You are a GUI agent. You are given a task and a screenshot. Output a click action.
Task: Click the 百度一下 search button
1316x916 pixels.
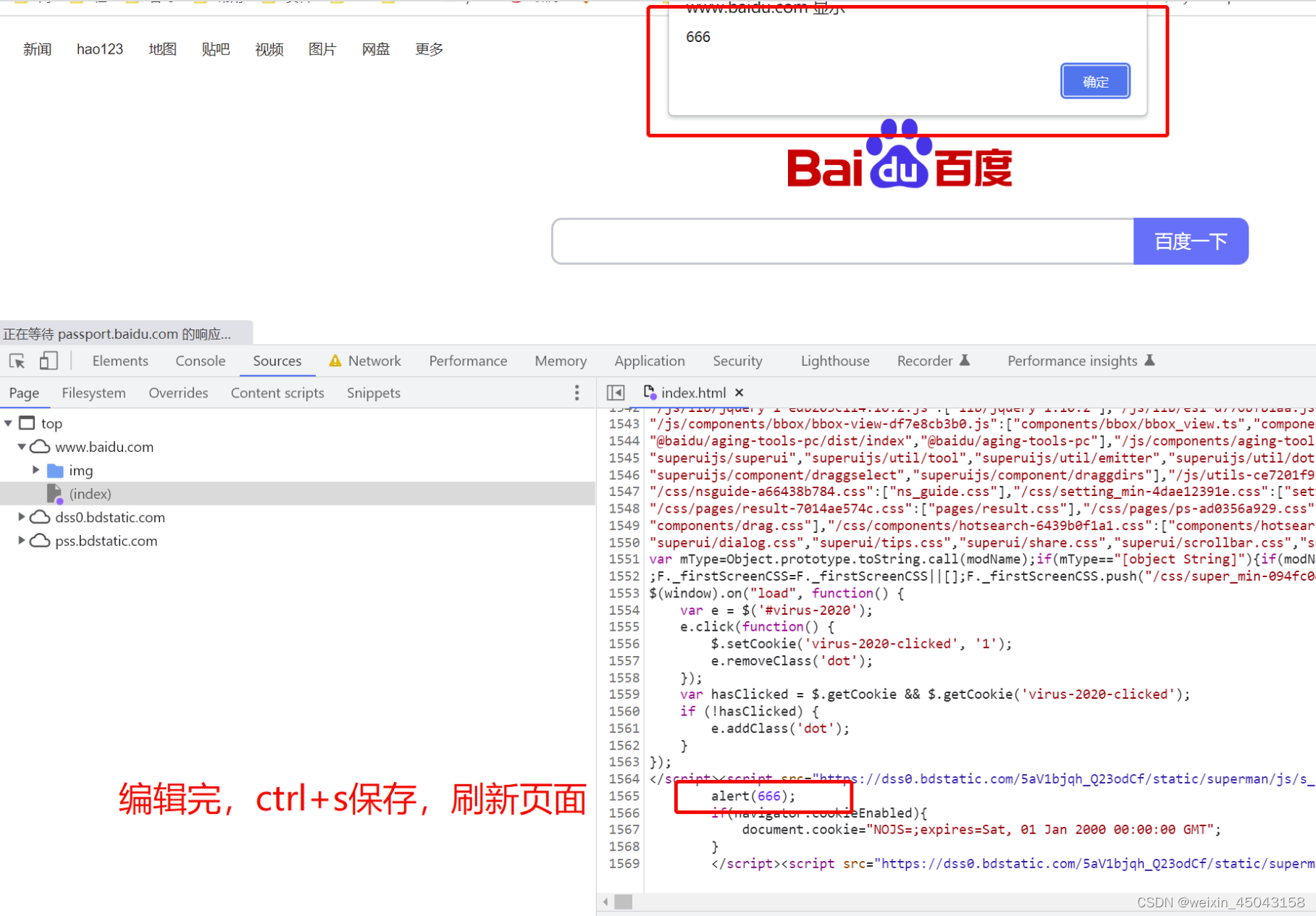(x=1191, y=241)
